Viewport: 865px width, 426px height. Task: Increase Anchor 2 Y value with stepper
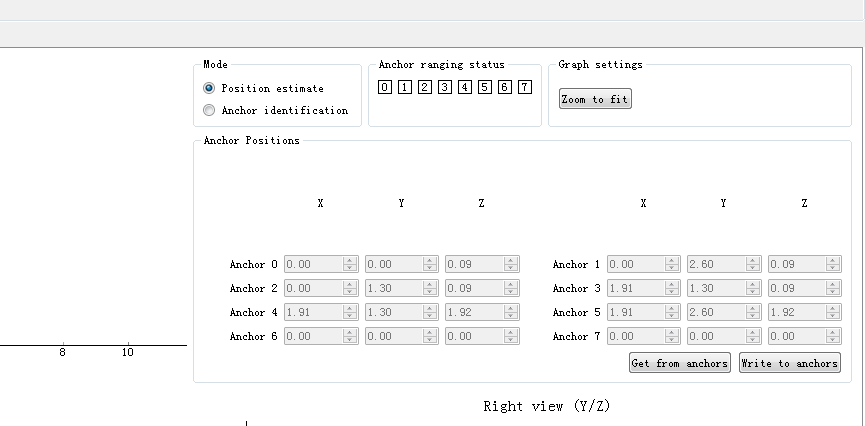coord(431,285)
